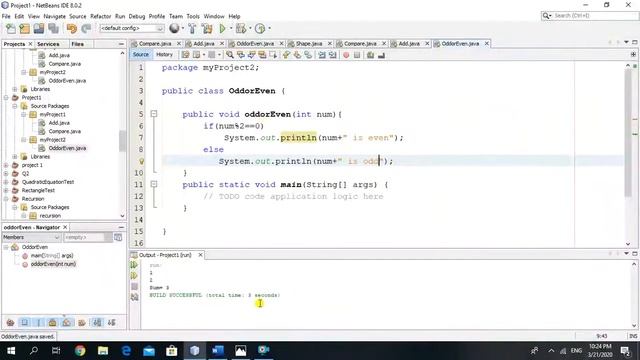This screenshot has height=360, width=640.
Task: Open the Members dropdown in Navigator
Action: coord(31,237)
